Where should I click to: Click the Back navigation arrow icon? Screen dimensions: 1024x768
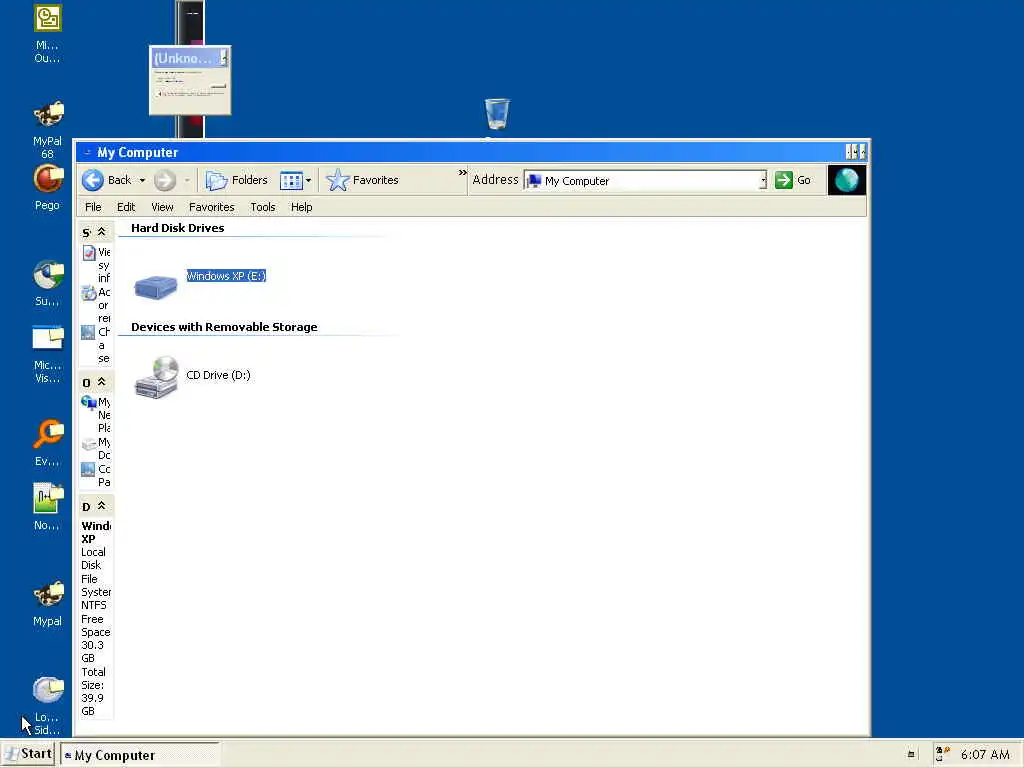[x=93, y=180]
